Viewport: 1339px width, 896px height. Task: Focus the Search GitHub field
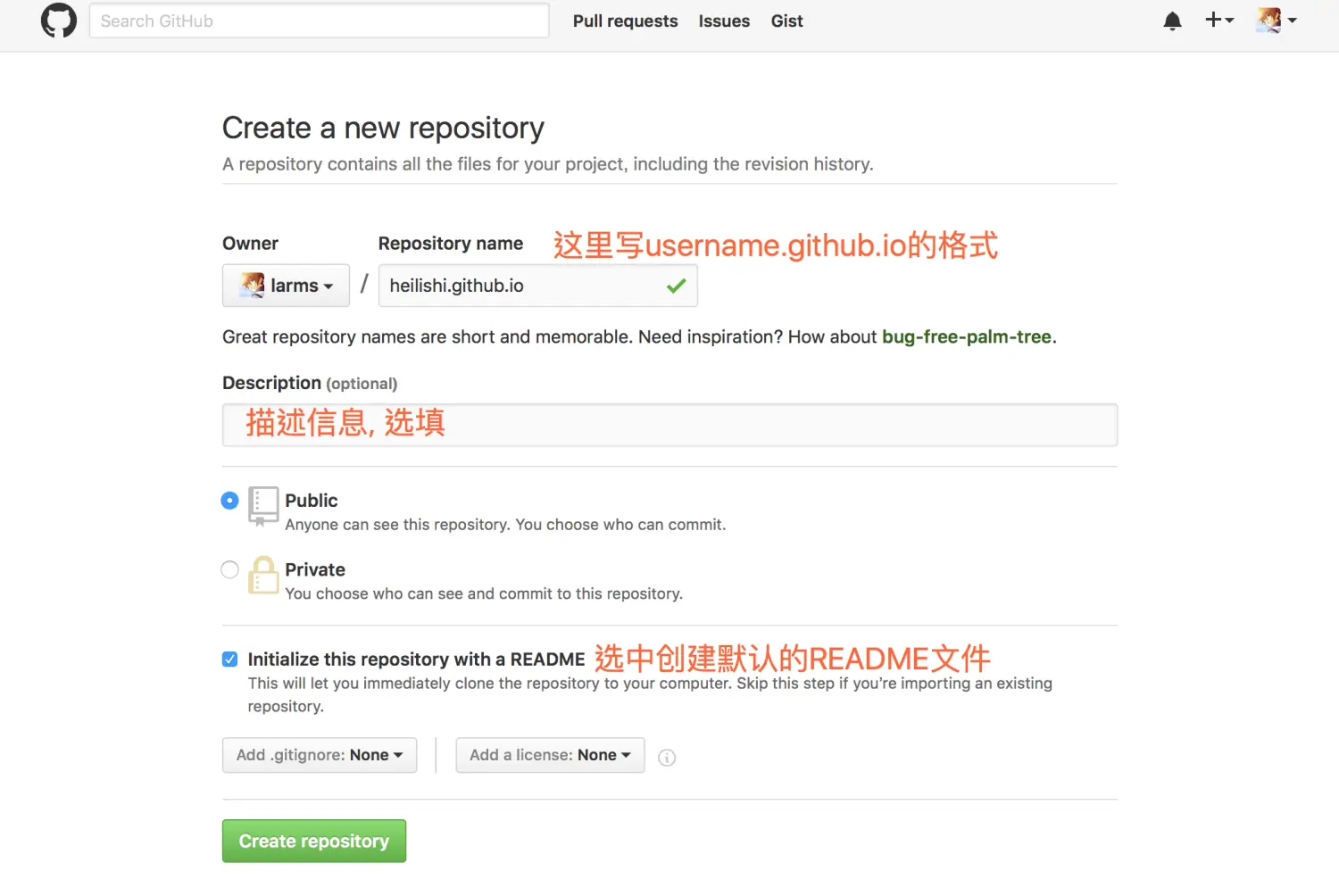[319, 21]
